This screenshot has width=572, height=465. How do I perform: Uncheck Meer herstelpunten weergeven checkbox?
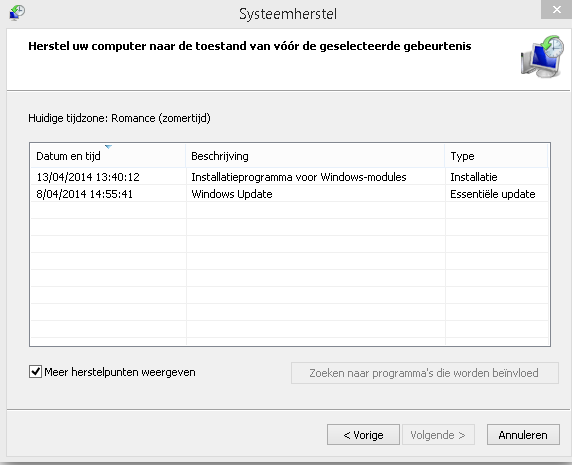point(35,372)
